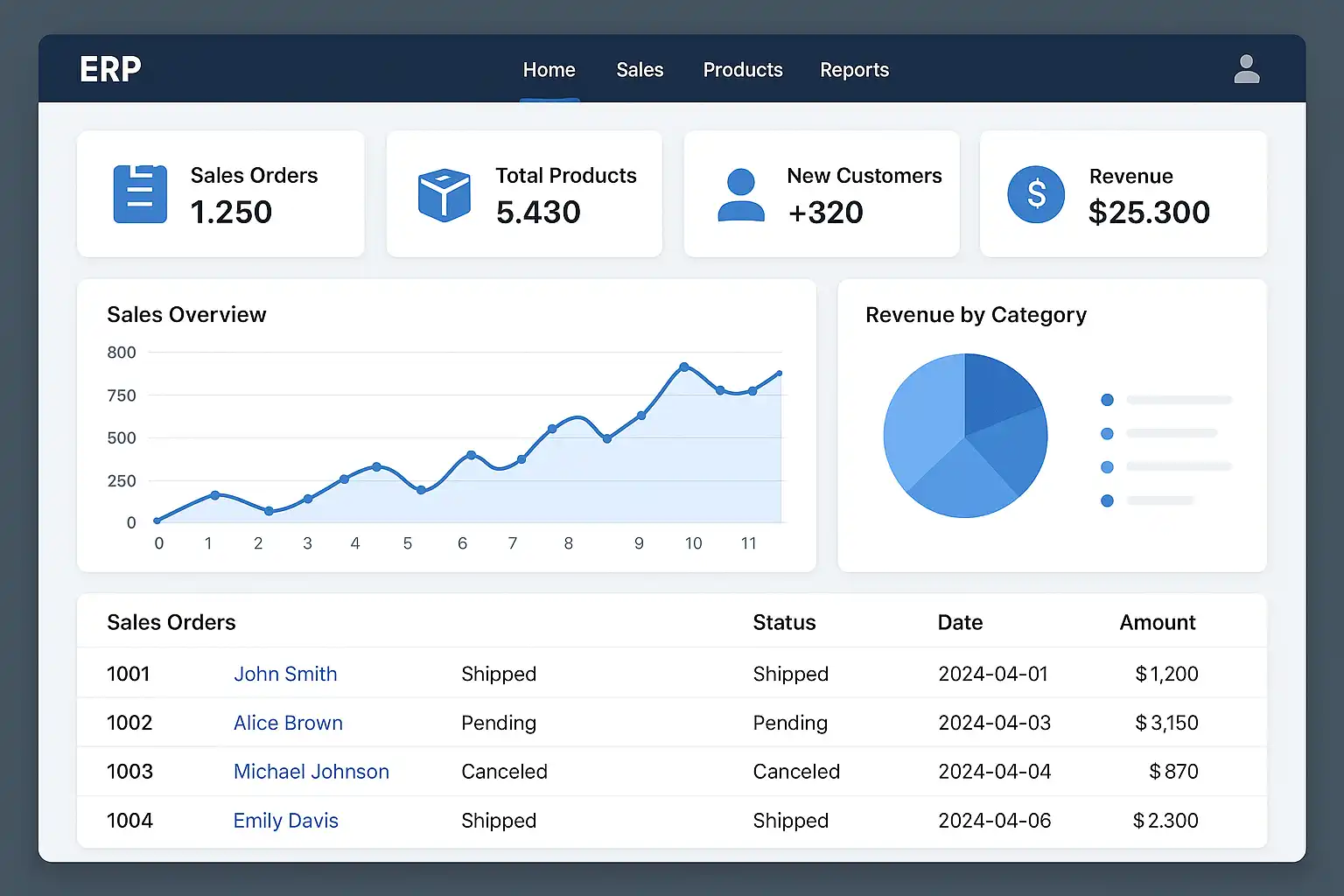Open the Reports tab
The width and height of the screenshot is (1344, 896).
tap(854, 70)
